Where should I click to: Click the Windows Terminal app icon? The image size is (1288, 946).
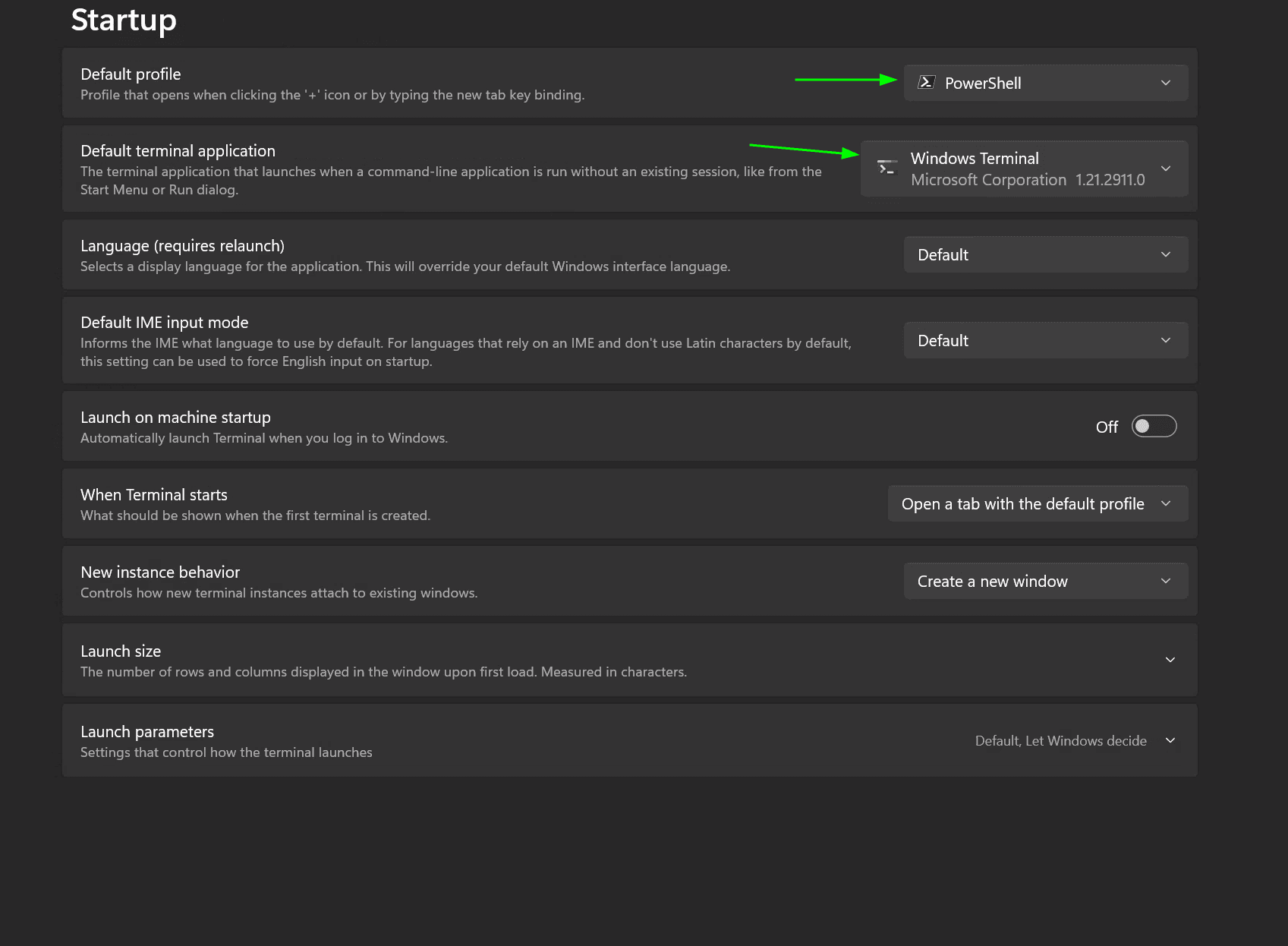tap(886, 168)
